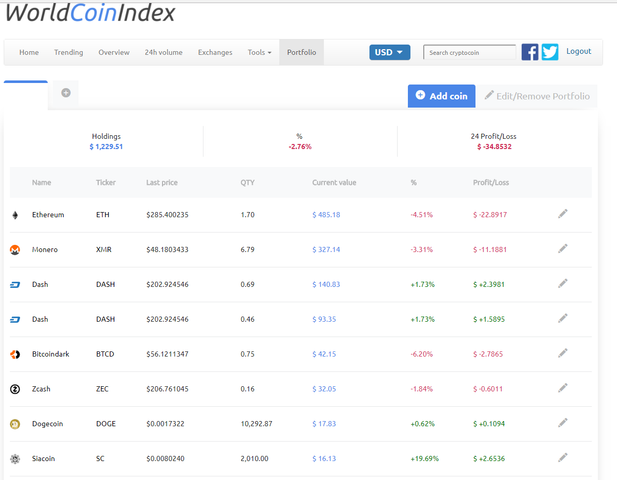Expand the Tools menu dropdown
The height and width of the screenshot is (480, 617).
click(259, 52)
